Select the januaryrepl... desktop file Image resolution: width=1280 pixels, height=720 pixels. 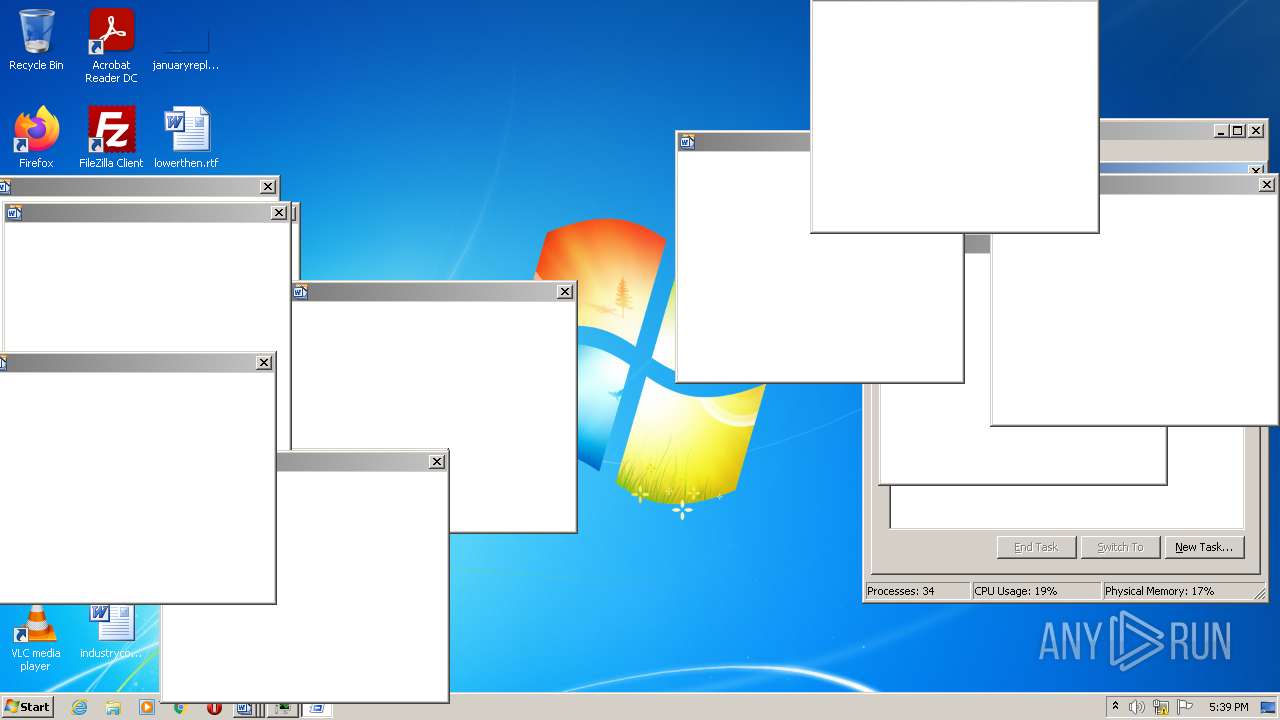click(186, 46)
